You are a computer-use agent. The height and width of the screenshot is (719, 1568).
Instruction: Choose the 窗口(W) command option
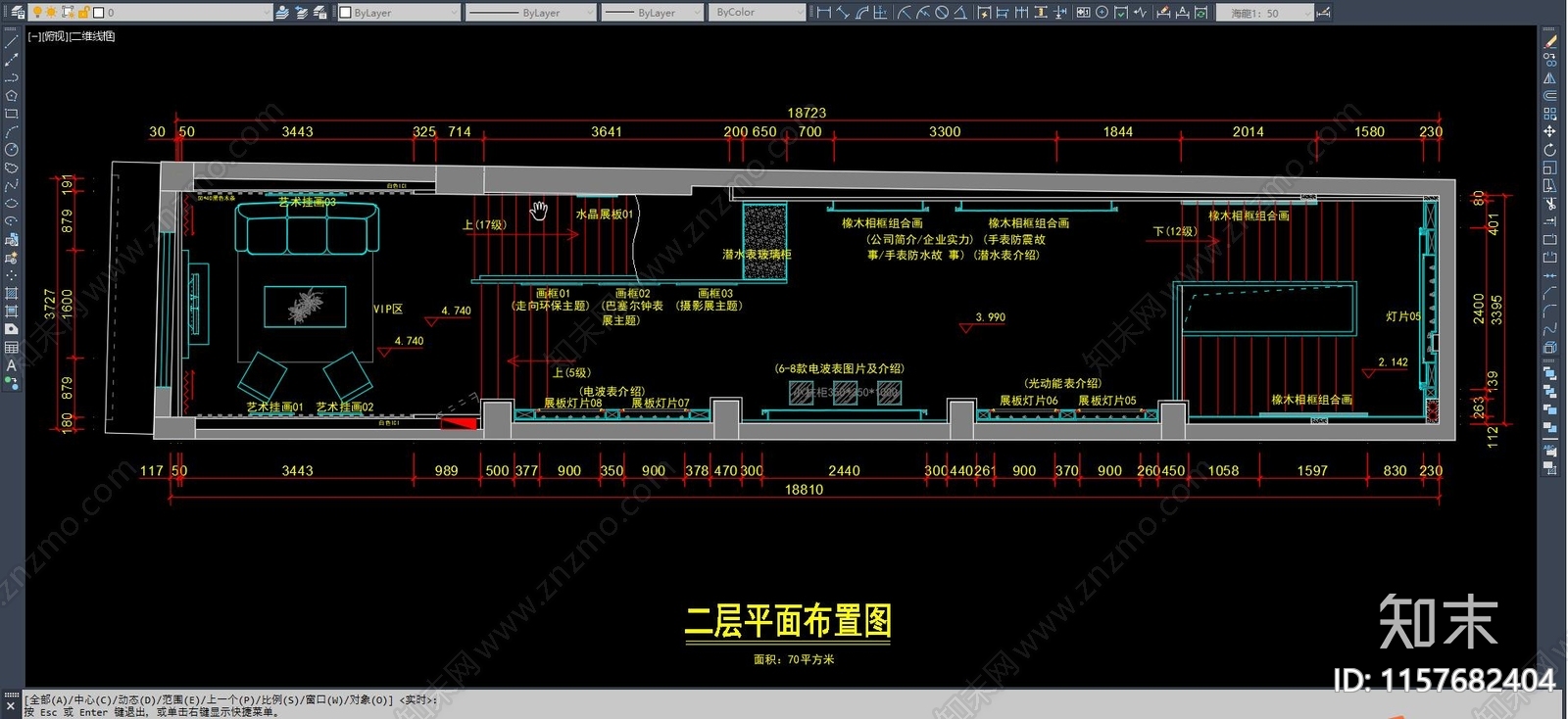pos(324,699)
